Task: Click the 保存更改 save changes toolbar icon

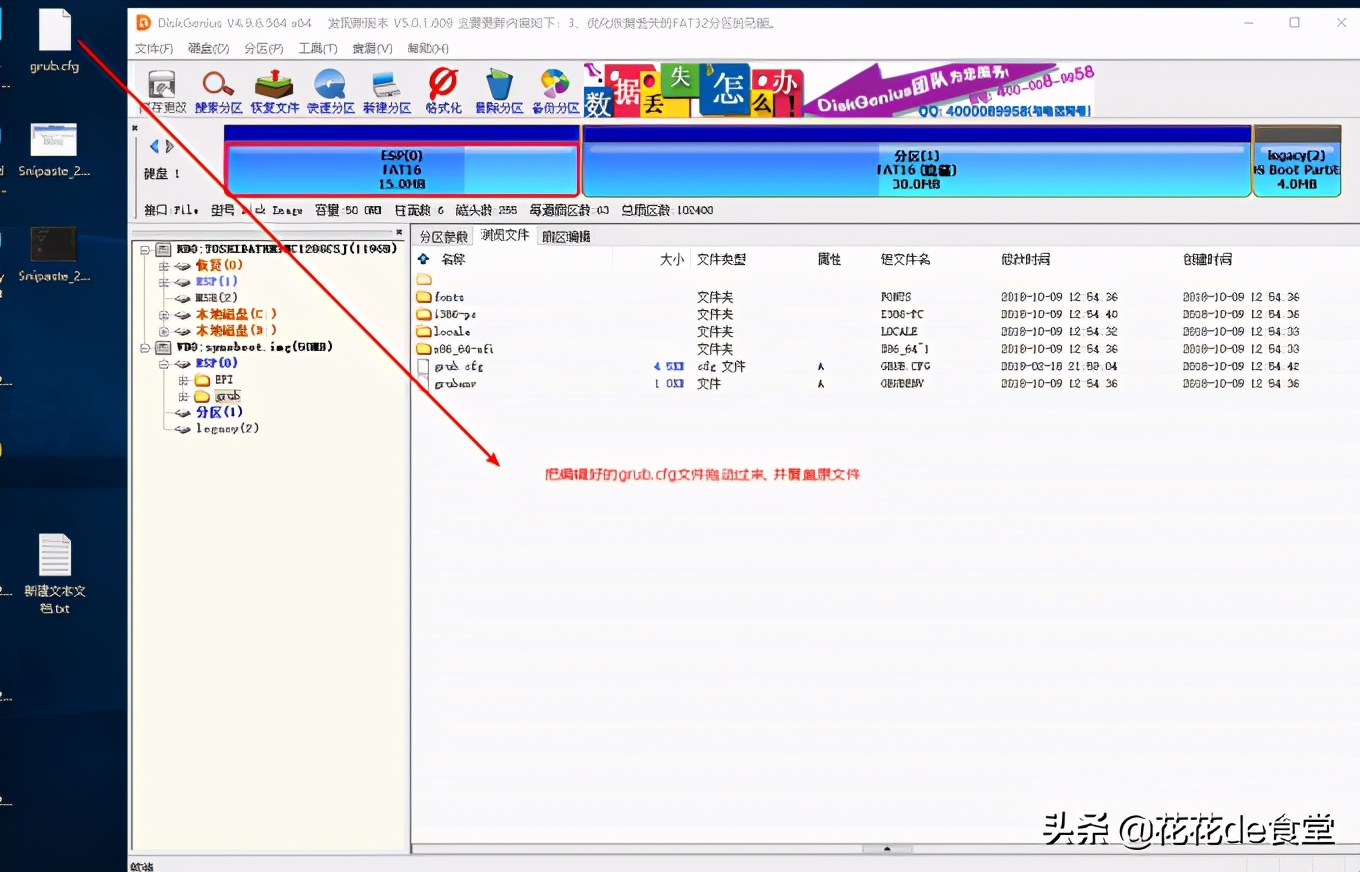Action: [x=162, y=91]
